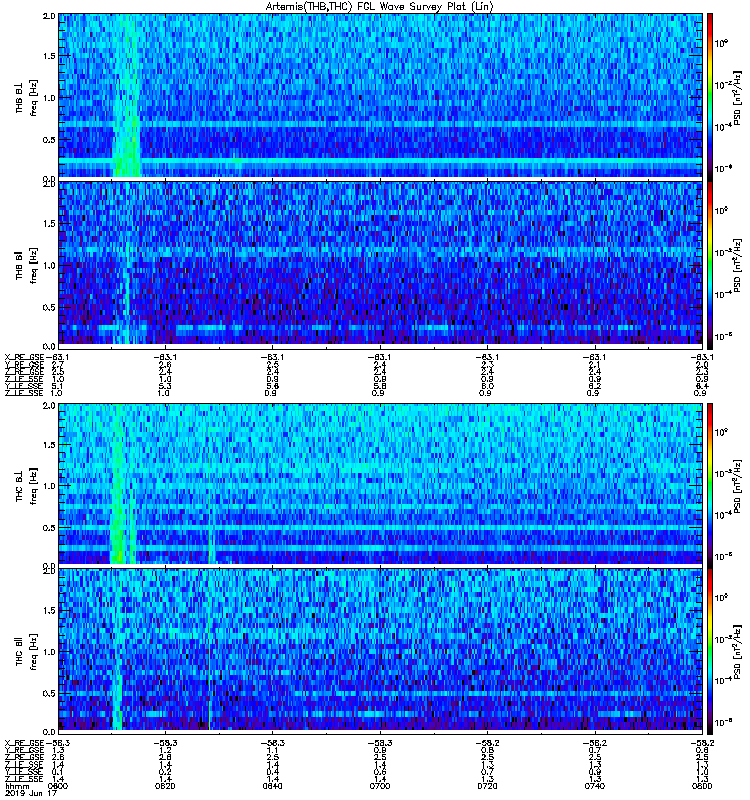The width and height of the screenshot is (750, 800).
Task: Click PSD [nT²/Hz] label of topmost color bar
Action: [737, 98]
